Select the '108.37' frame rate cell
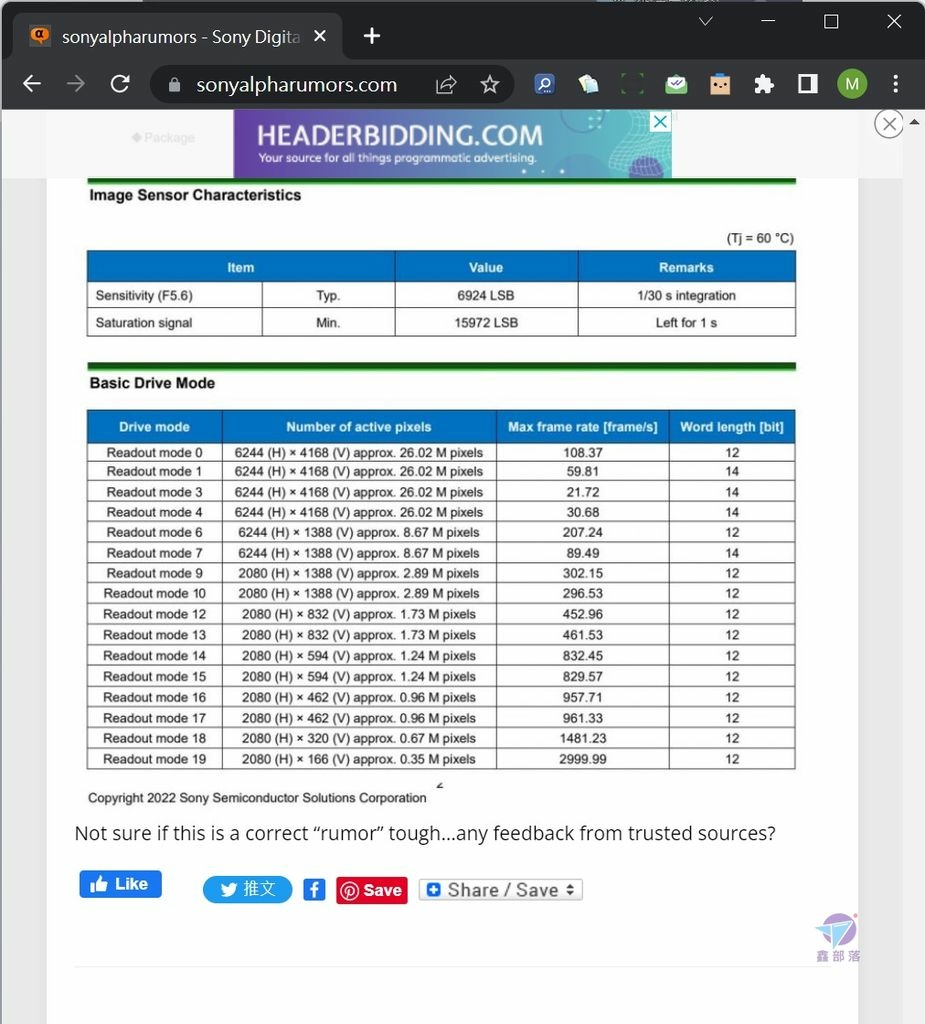The image size is (925, 1024). [583, 453]
